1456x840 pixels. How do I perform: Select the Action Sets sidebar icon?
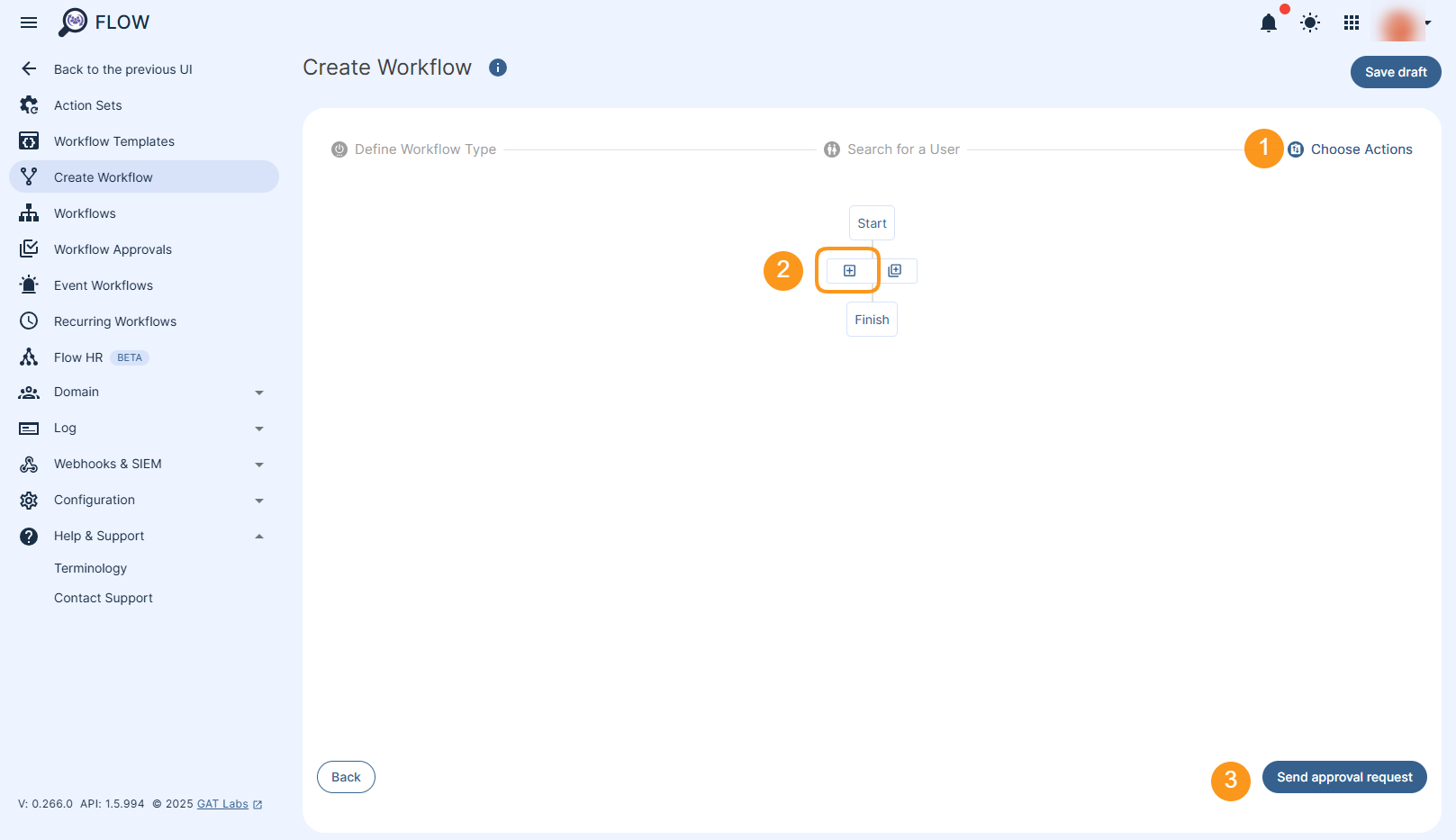tap(28, 104)
